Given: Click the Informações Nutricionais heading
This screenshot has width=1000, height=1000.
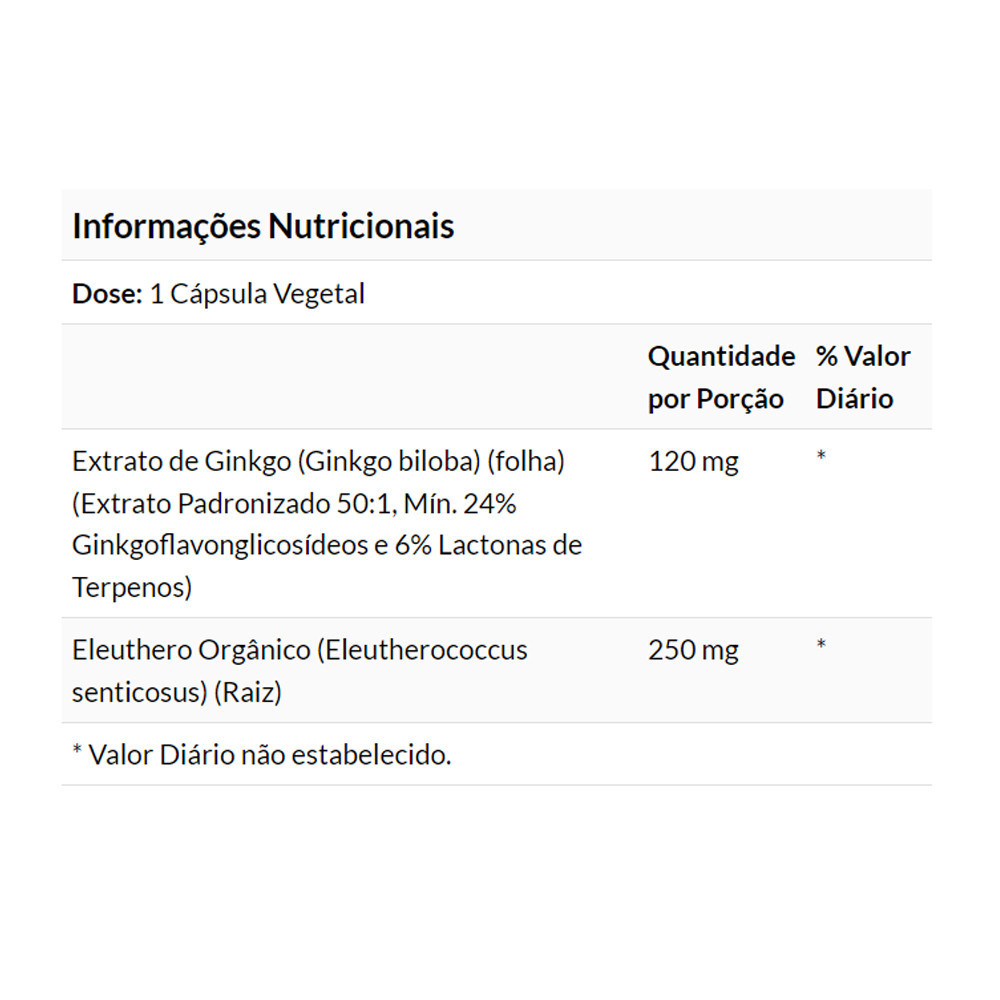Looking at the screenshot, I should 263,226.
